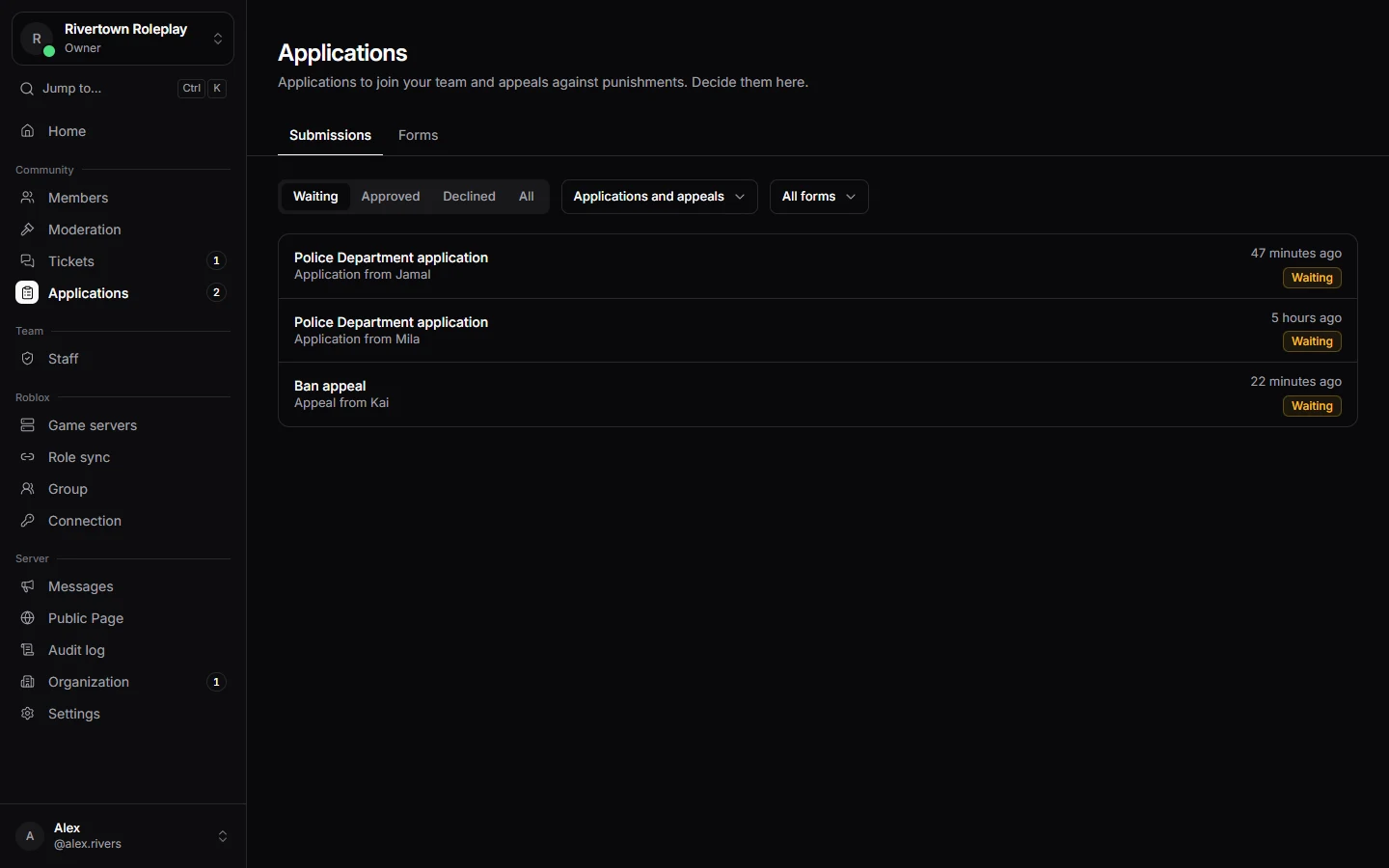The width and height of the screenshot is (1389, 868).
Task: Click the Audit log icon
Action: coord(28,650)
